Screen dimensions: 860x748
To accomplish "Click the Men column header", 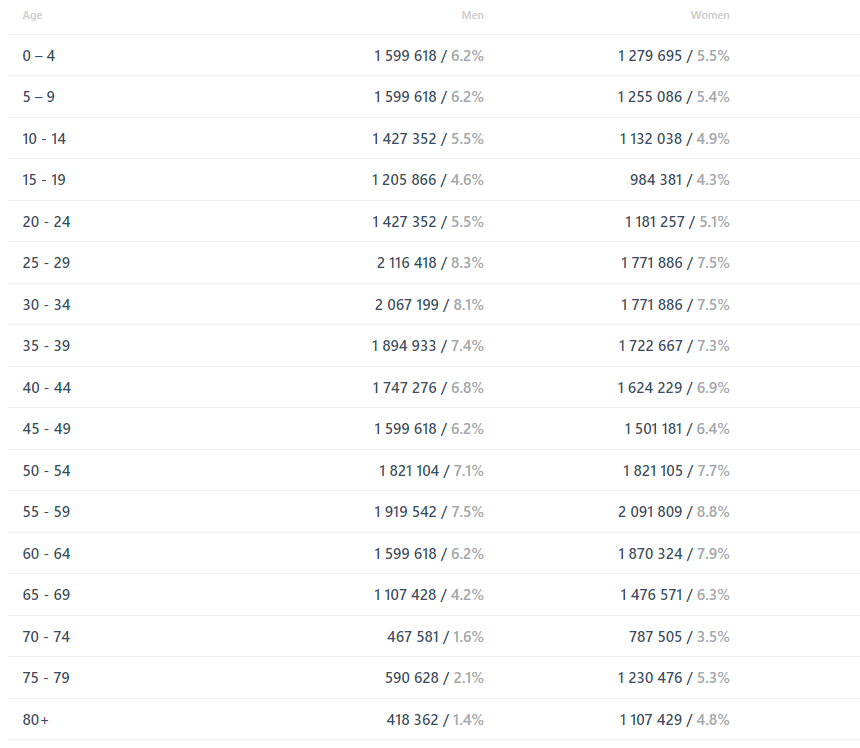I will (472, 15).
